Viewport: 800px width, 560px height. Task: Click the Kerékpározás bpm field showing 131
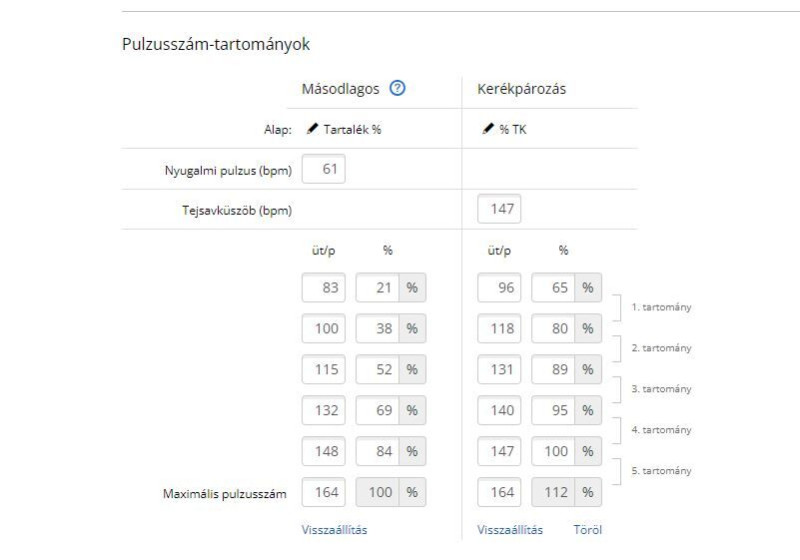[x=499, y=370]
